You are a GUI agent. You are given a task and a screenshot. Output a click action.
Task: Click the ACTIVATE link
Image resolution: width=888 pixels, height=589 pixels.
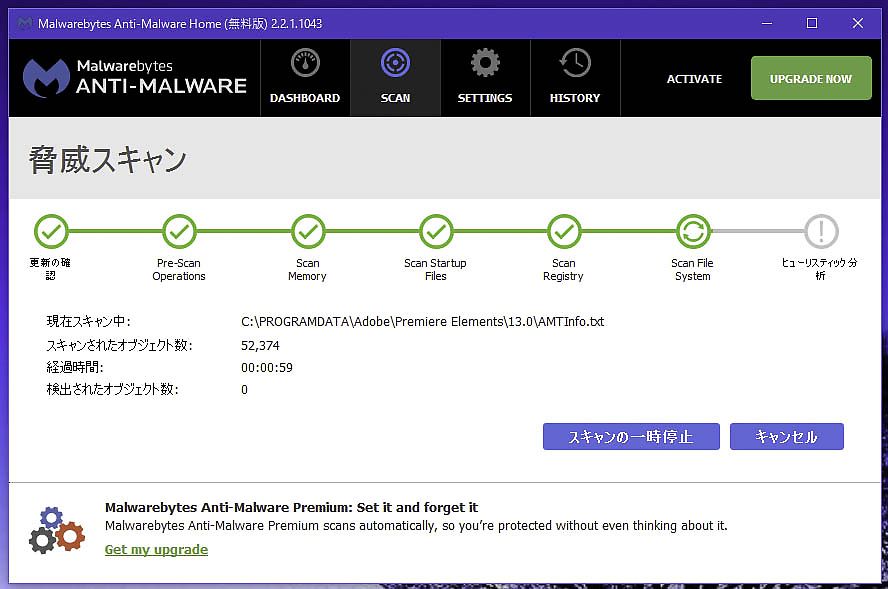694,79
